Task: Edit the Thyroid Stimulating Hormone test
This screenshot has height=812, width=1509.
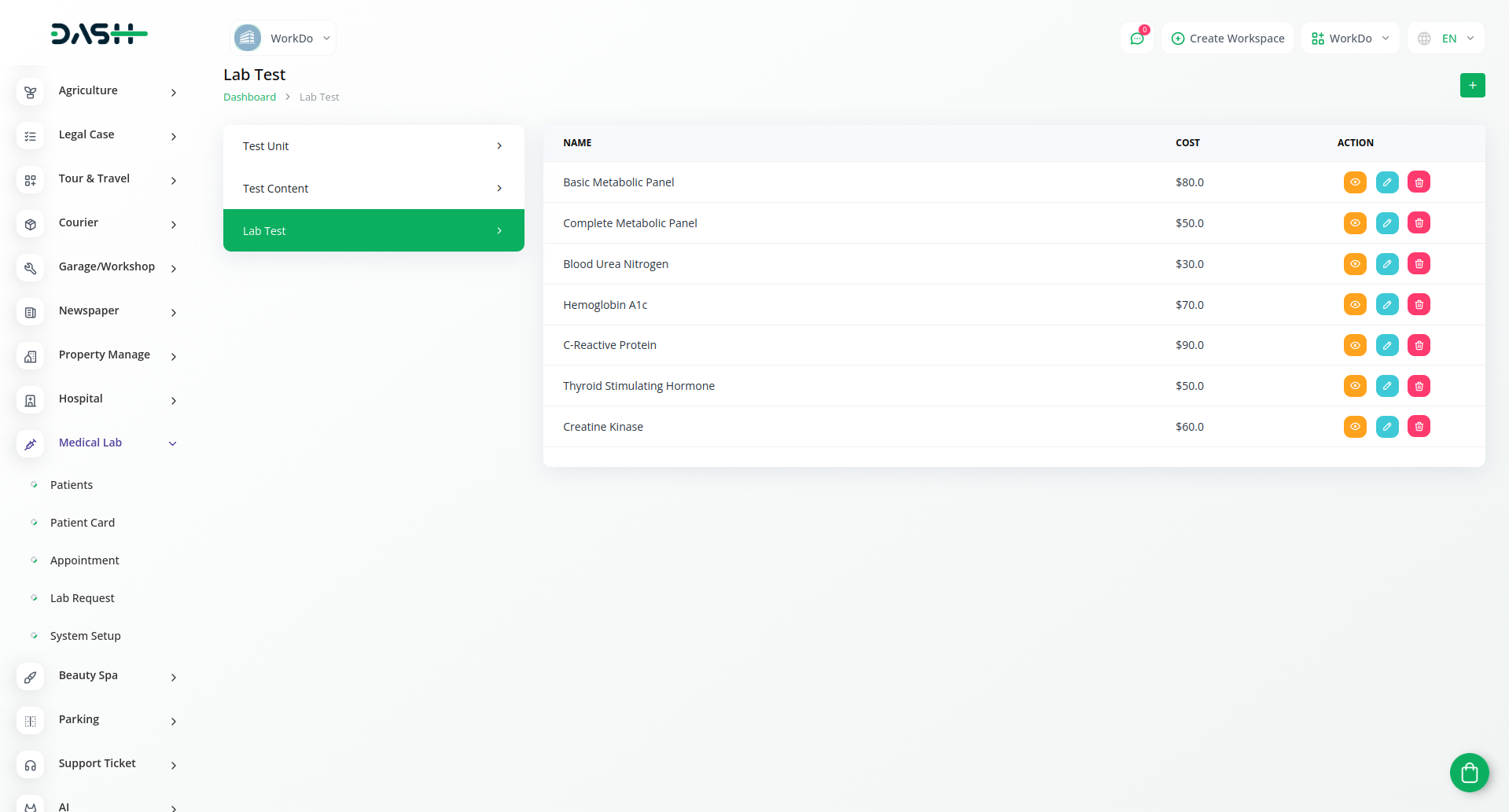Action: tap(1387, 386)
